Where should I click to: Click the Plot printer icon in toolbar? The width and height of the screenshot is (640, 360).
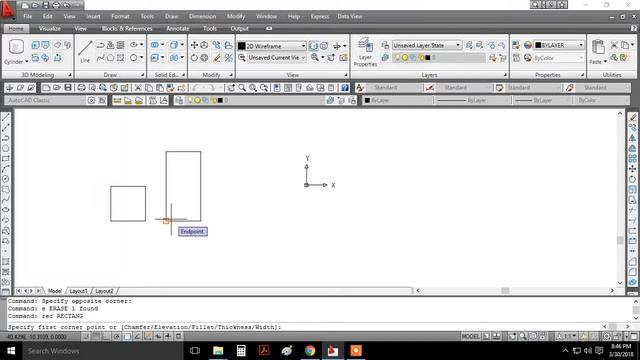81,88
